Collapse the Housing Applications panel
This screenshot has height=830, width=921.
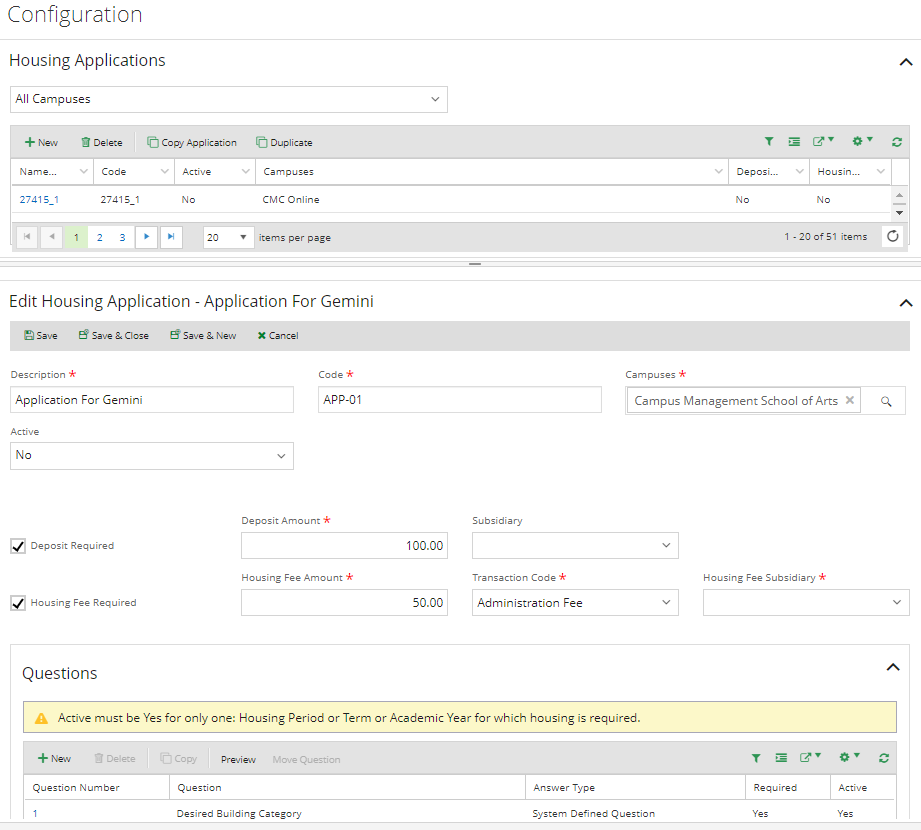click(x=906, y=61)
